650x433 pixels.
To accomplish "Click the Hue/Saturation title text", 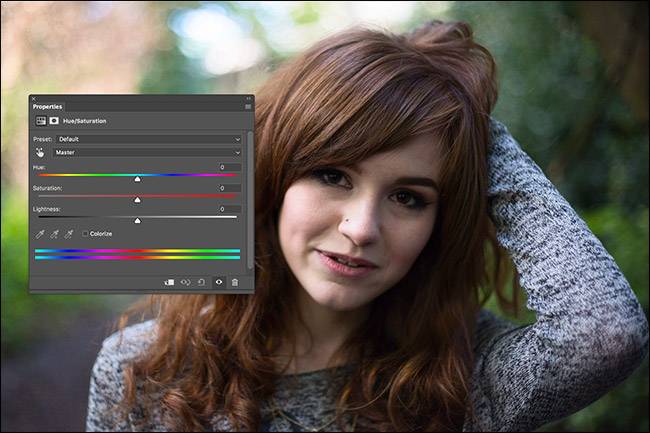I will [x=85, y=121].
